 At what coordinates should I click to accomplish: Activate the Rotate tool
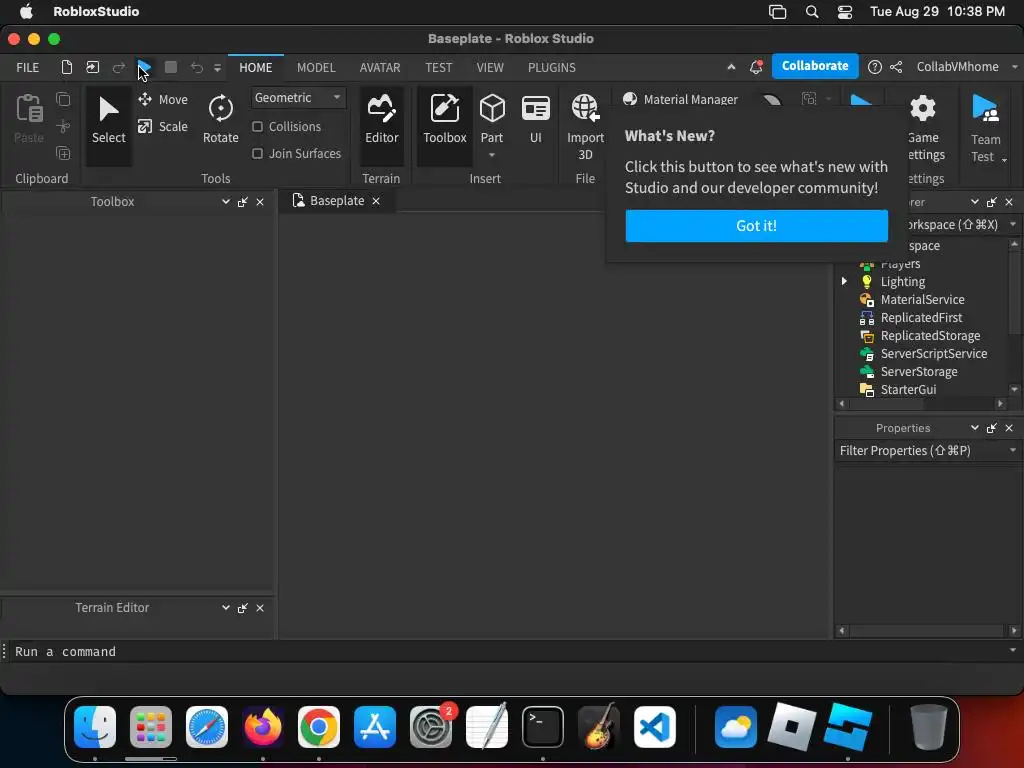click(x=221, y=120)
